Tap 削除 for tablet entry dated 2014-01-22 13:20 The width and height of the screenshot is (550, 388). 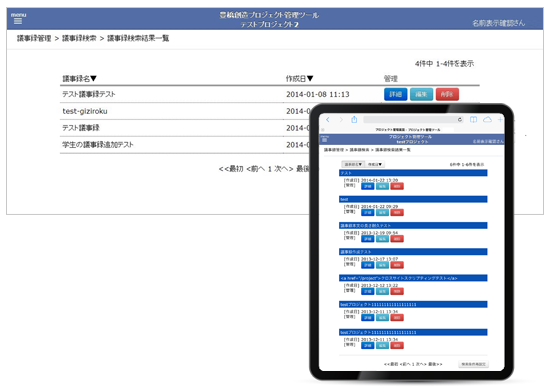click(x=397, y=186)
